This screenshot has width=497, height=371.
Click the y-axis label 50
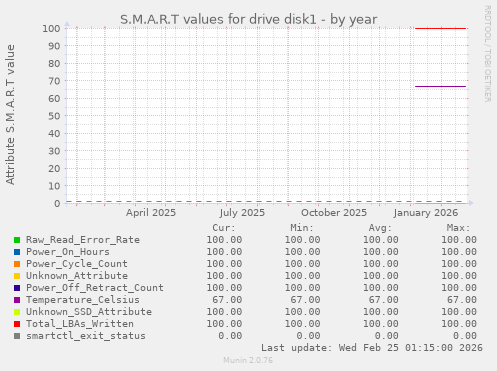(x=54, y=116)
